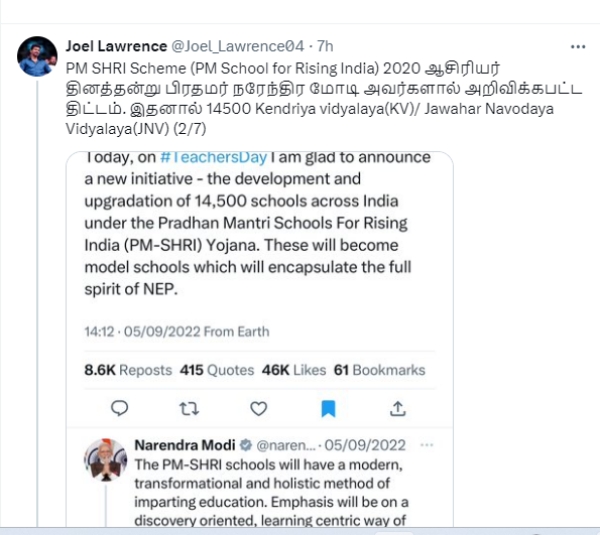This screenshot has height=535, width=600.
Task: Like the tweet with the heart icon
Action: click(x=259, y=409)
